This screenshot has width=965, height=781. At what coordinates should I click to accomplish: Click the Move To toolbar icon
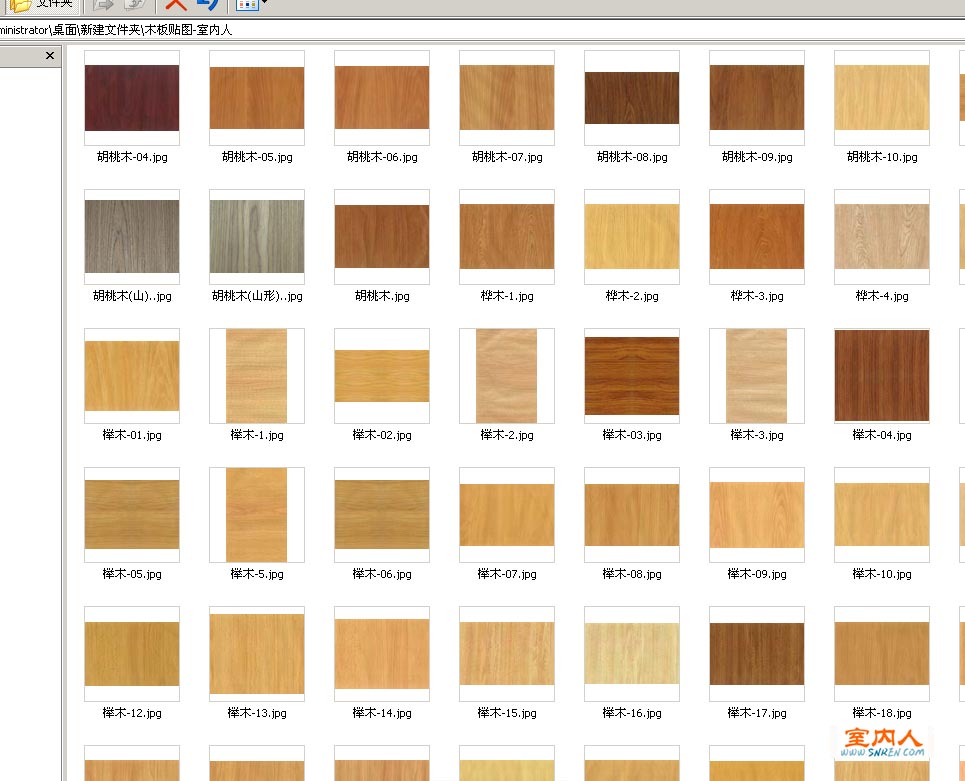tap(103, 4)
